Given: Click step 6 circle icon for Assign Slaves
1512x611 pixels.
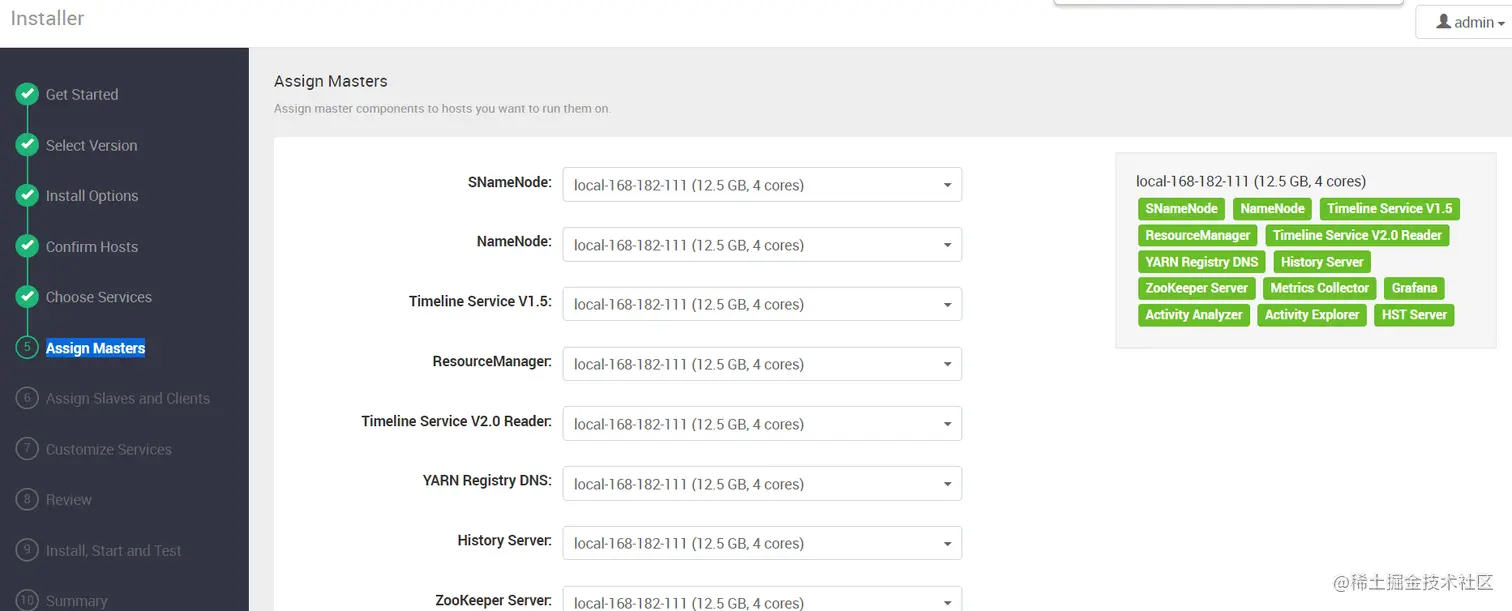Looking at the screenshot, I should 27,398.
